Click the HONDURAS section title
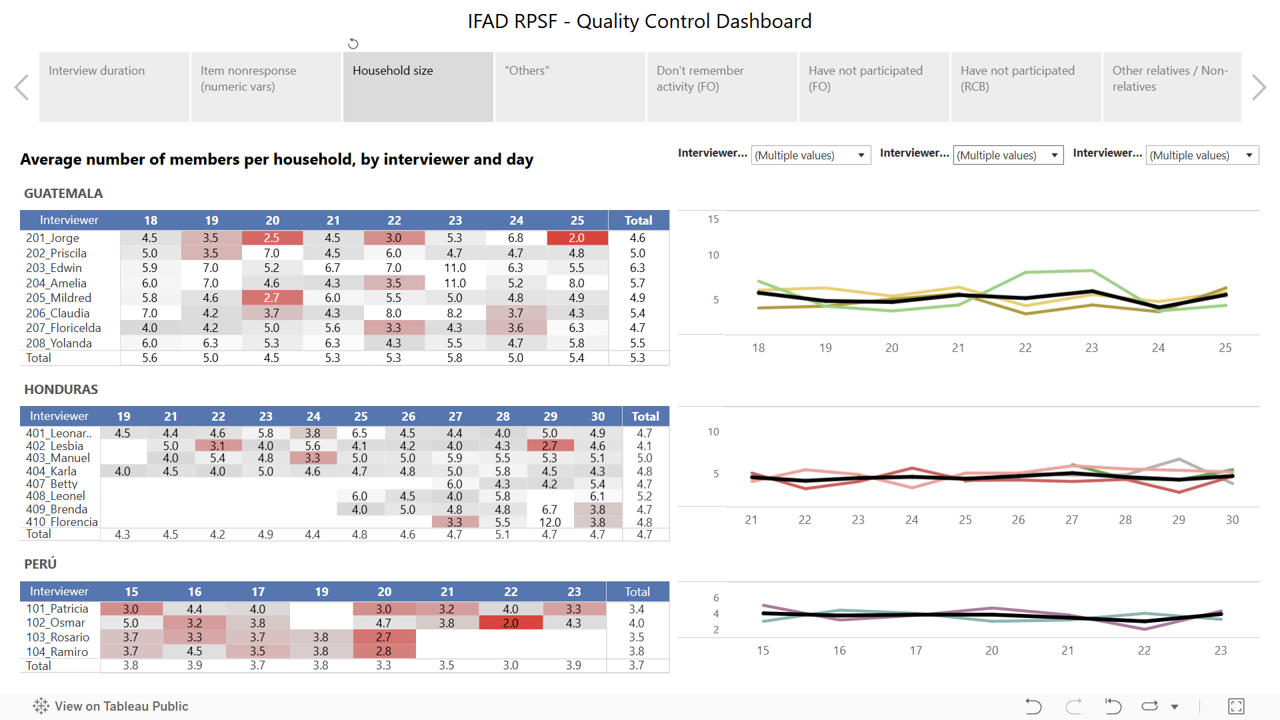This screenshot has height=720, width=1280. coord(61,389)
